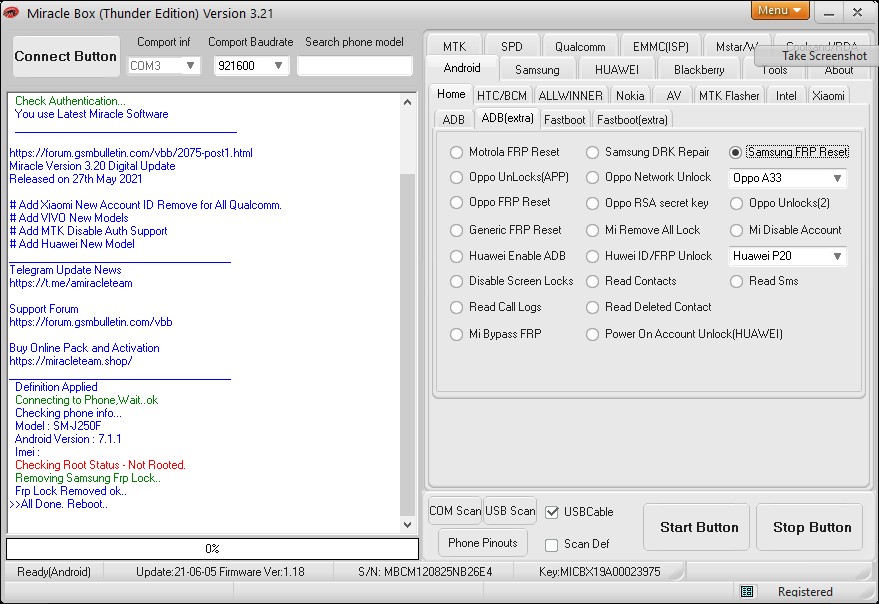The height and width of the screenshot is (604, 879).
Task: Open the Xiaomi sub-tab
Action: pyautogui.click(x=828, y=95)
